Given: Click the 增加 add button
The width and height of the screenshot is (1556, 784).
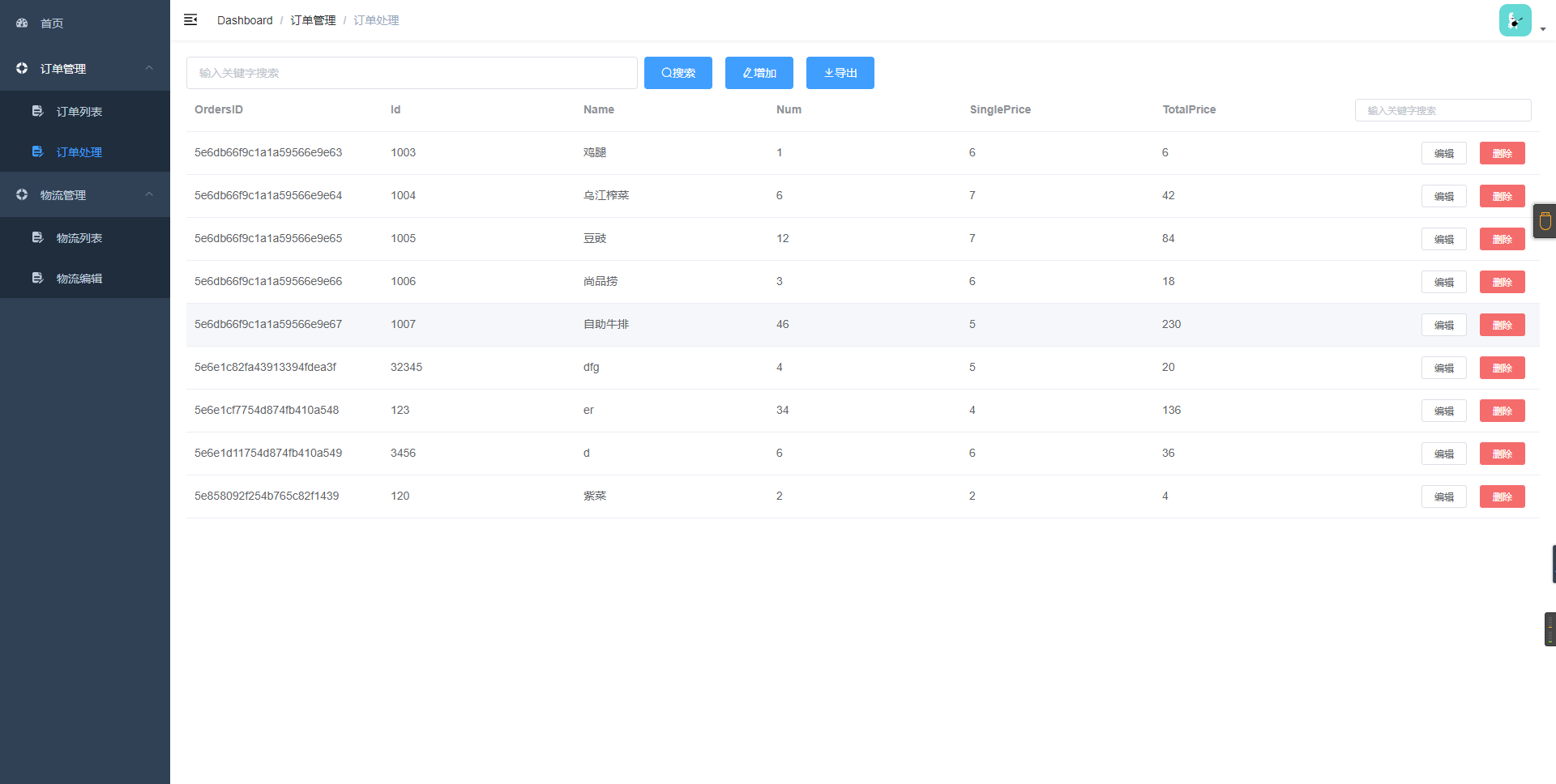Looking at the screenshot, I should point(759,73).
